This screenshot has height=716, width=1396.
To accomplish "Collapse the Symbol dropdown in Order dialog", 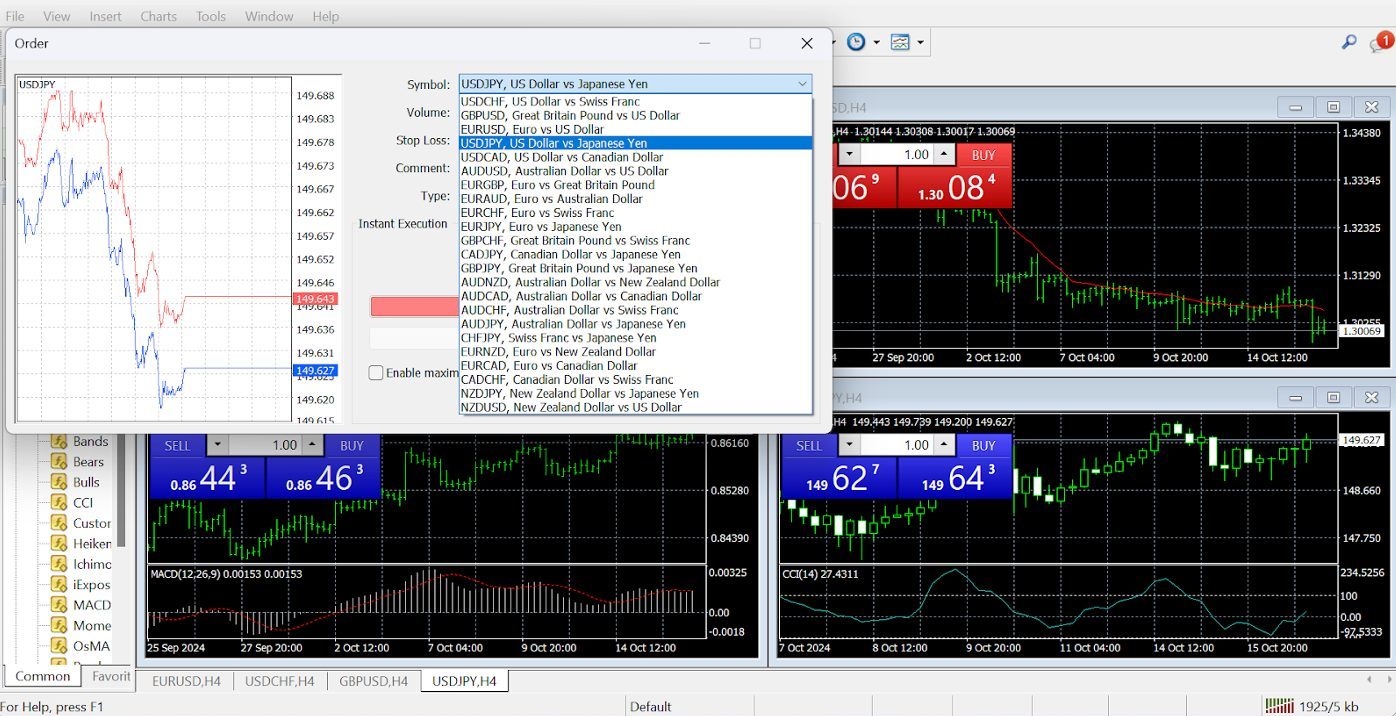I will [x=802, y=85].
